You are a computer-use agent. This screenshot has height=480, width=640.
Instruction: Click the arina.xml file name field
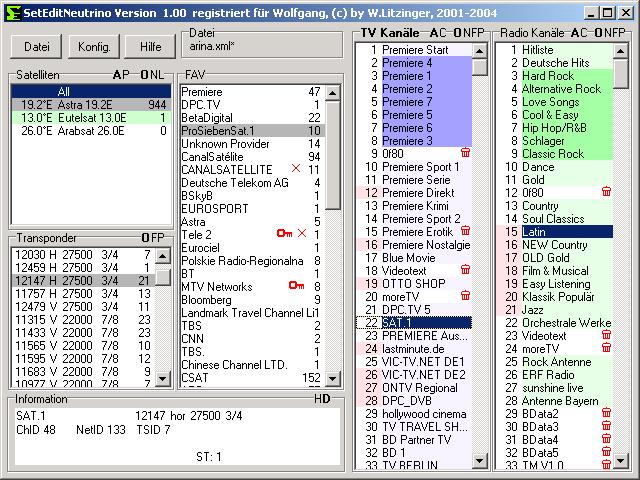[x=262, y=47]
